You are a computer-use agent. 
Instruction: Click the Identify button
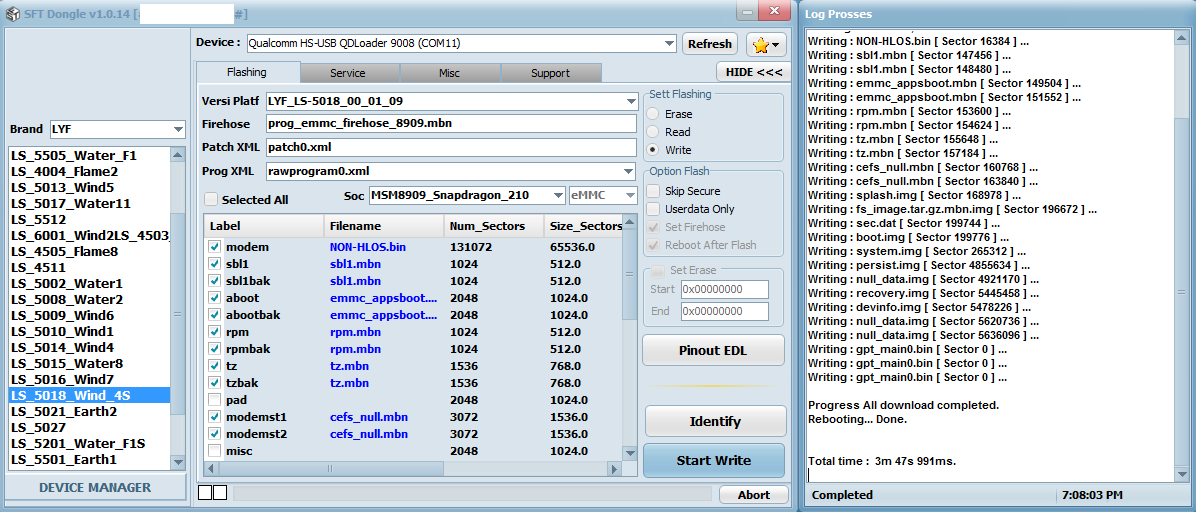click(715, 421)
